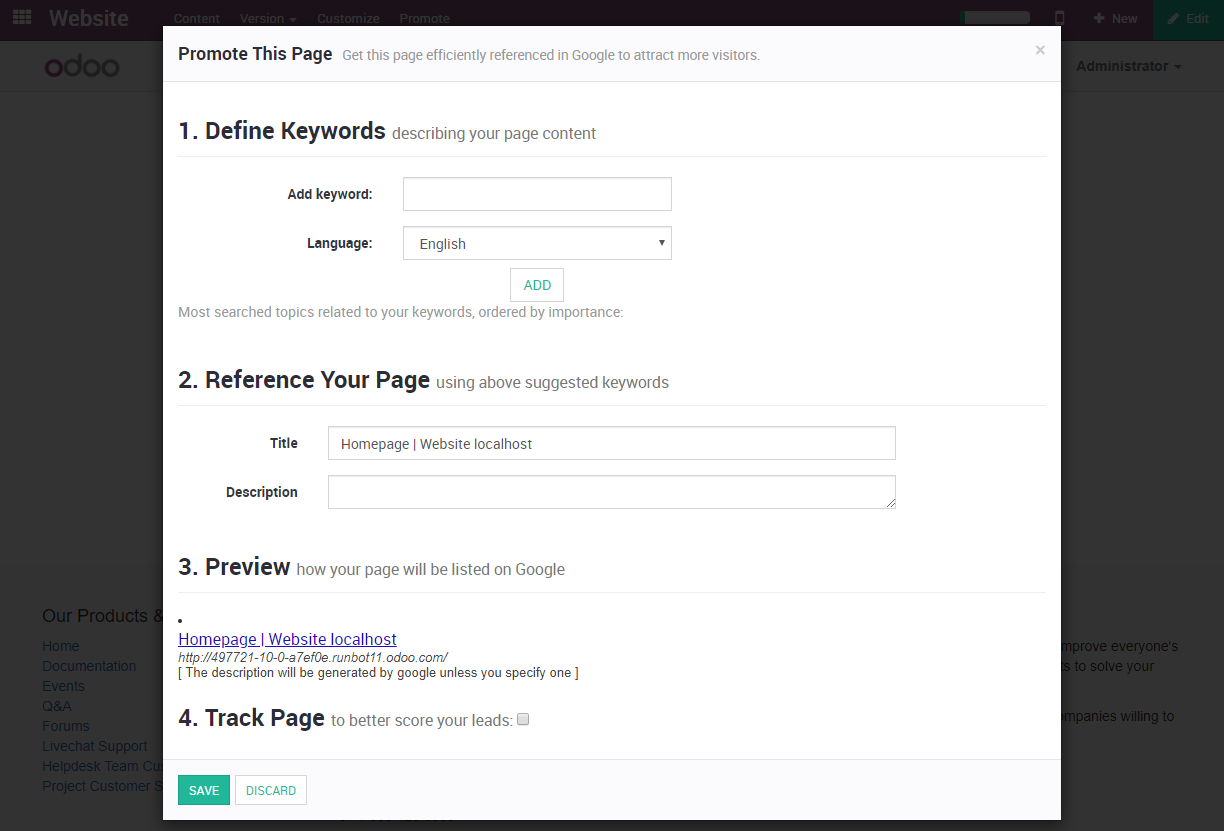Save the promotion settings
This screenshot has height=831, width=1224.
pyautogui.click(x=204, y=790)
